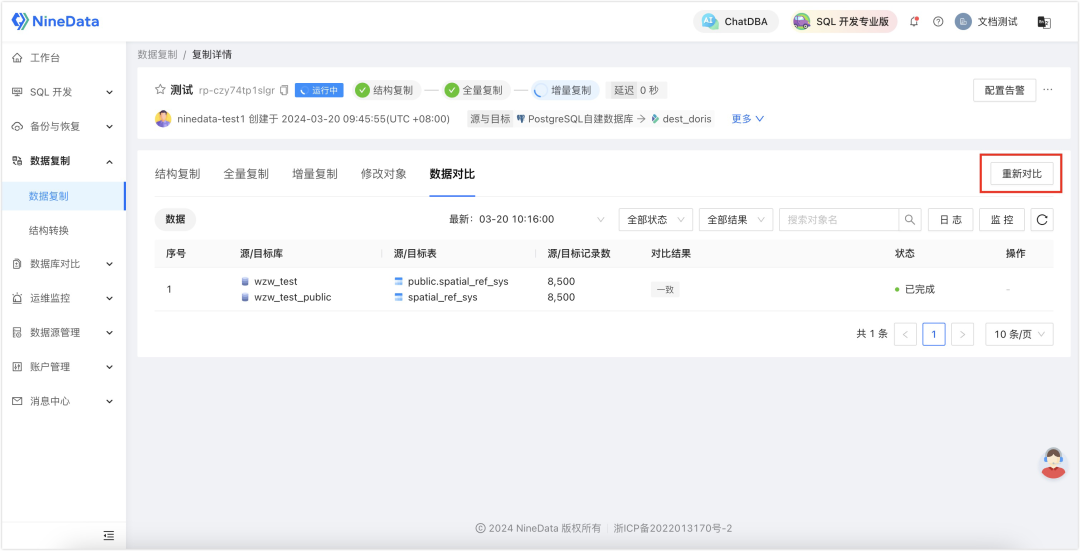Refresh the comparison list

(x=1042, y=220)
